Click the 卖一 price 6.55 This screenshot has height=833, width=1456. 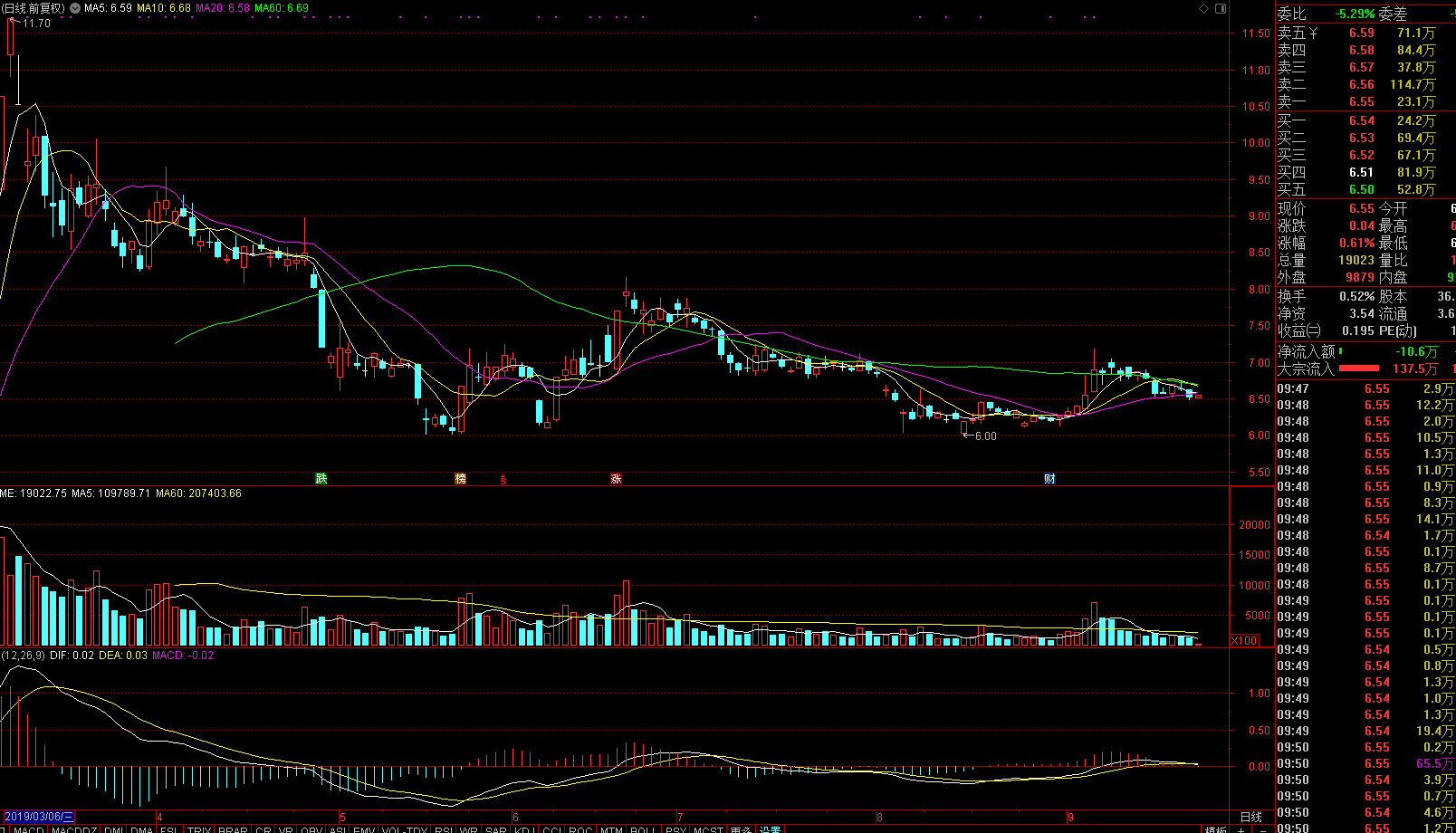(1362, 101)
